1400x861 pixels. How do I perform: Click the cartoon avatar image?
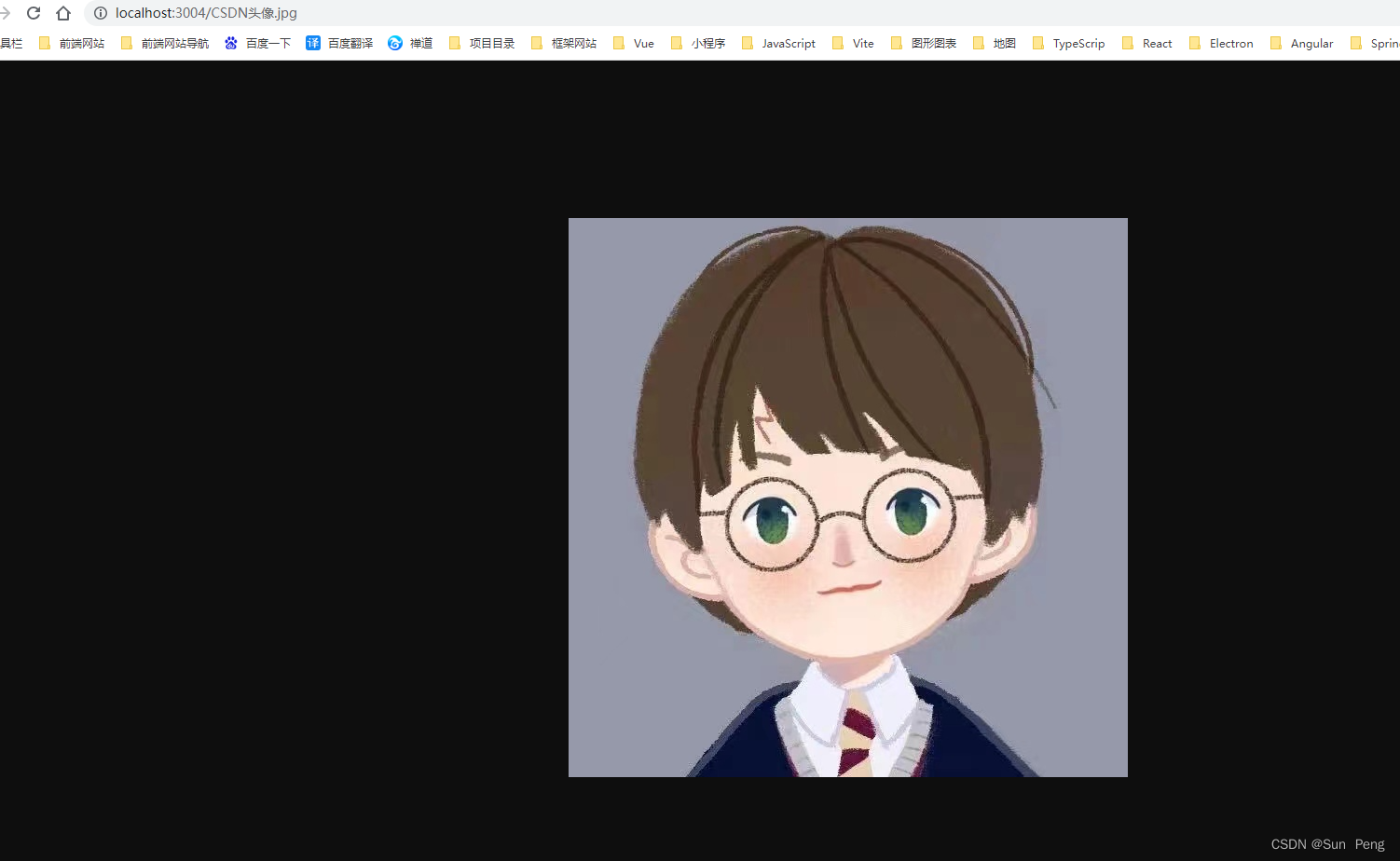(x=848, y=498)
